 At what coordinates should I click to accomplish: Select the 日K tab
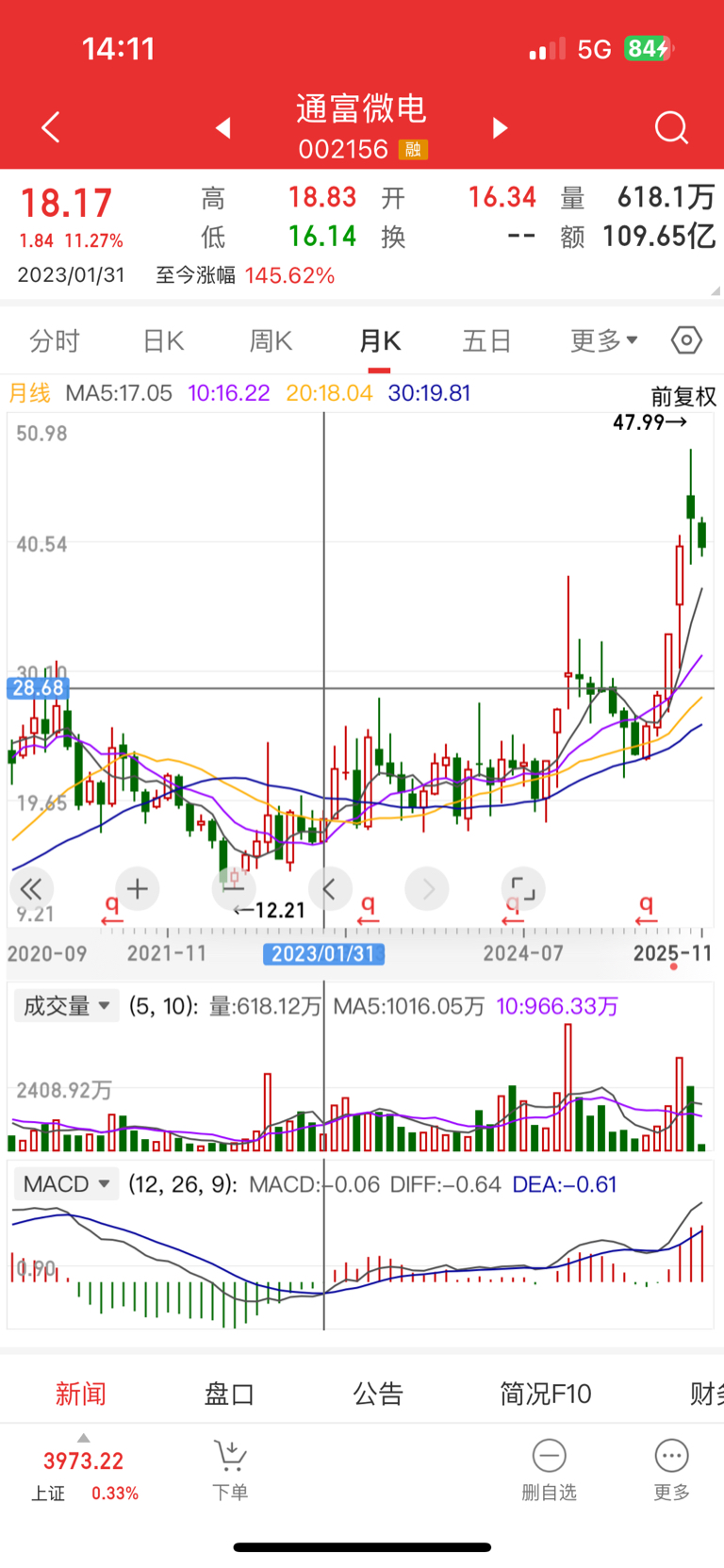tap(163, 340)
